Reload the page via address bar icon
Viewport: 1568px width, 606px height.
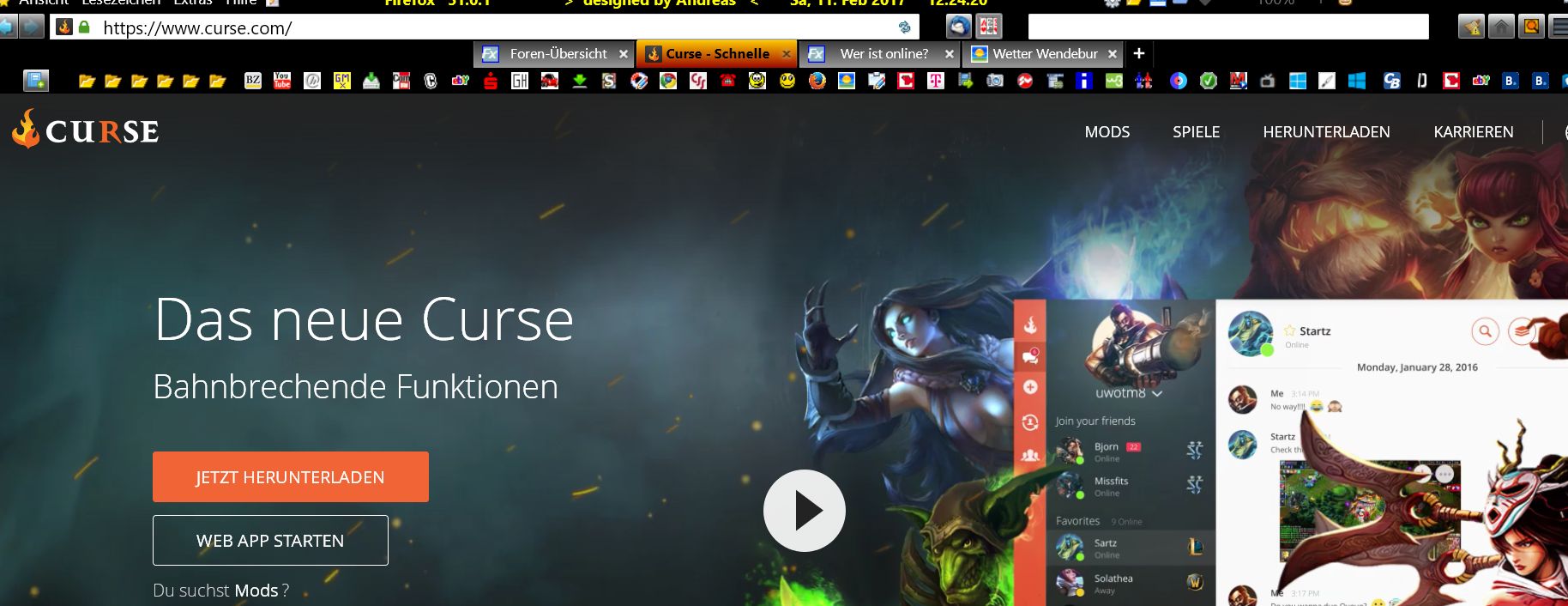(904, 27)
